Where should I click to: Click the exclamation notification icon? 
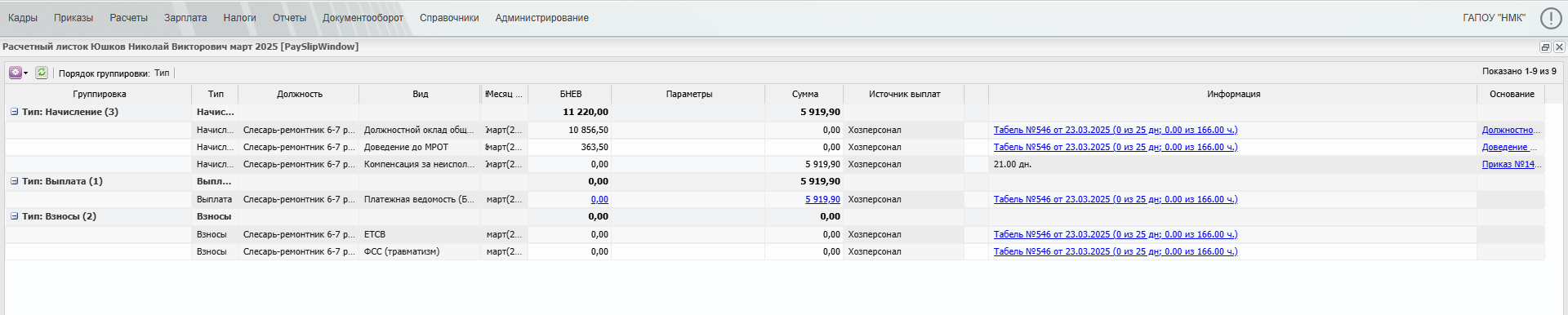point(1551,18)
